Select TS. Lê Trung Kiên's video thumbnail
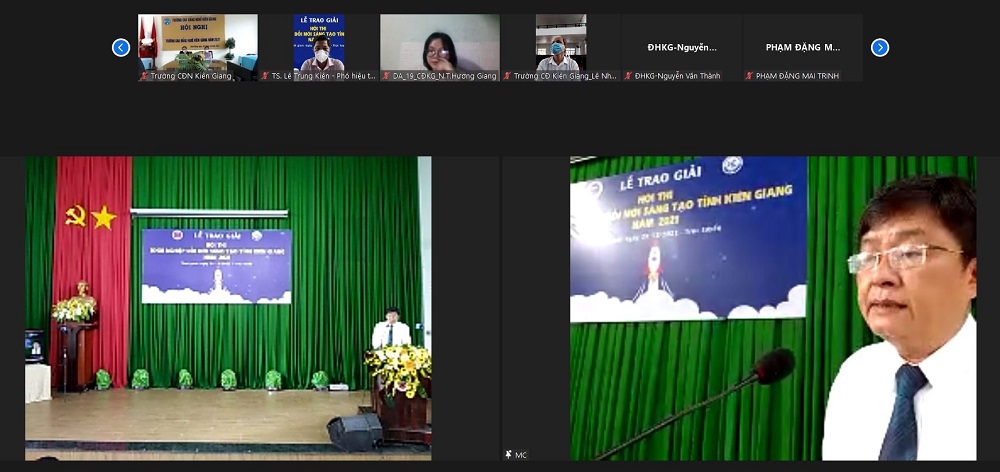The height and width of the screenshot is (472, 1000). 319,42
